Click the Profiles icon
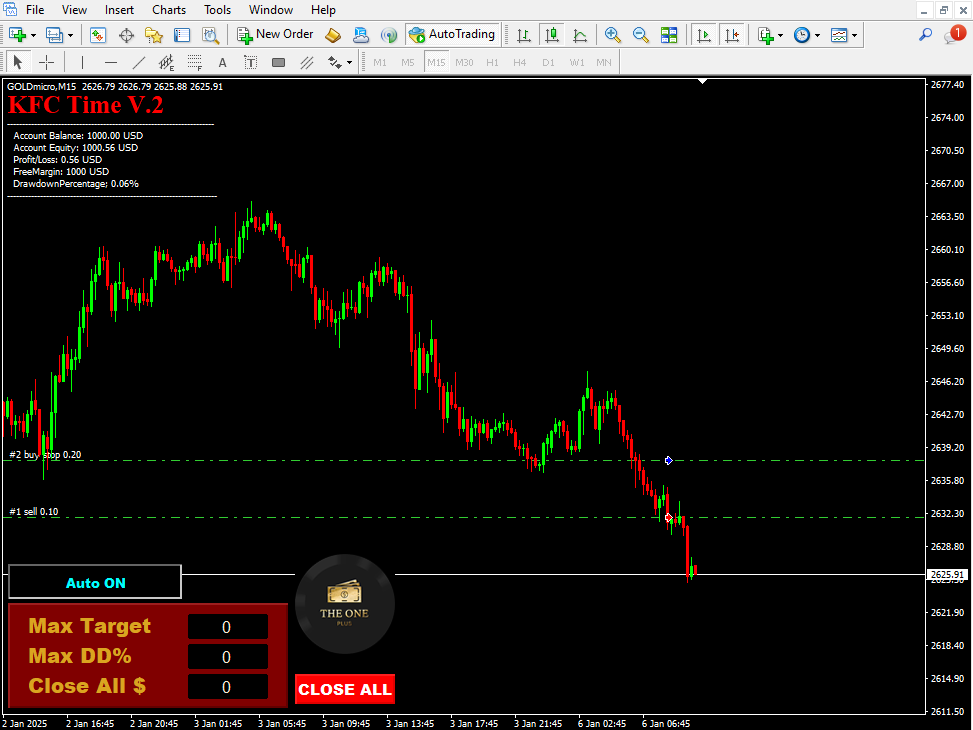Image resolution: width=973 pixels, height=730 pixels. pyautogui.click(x=55, y=35)
